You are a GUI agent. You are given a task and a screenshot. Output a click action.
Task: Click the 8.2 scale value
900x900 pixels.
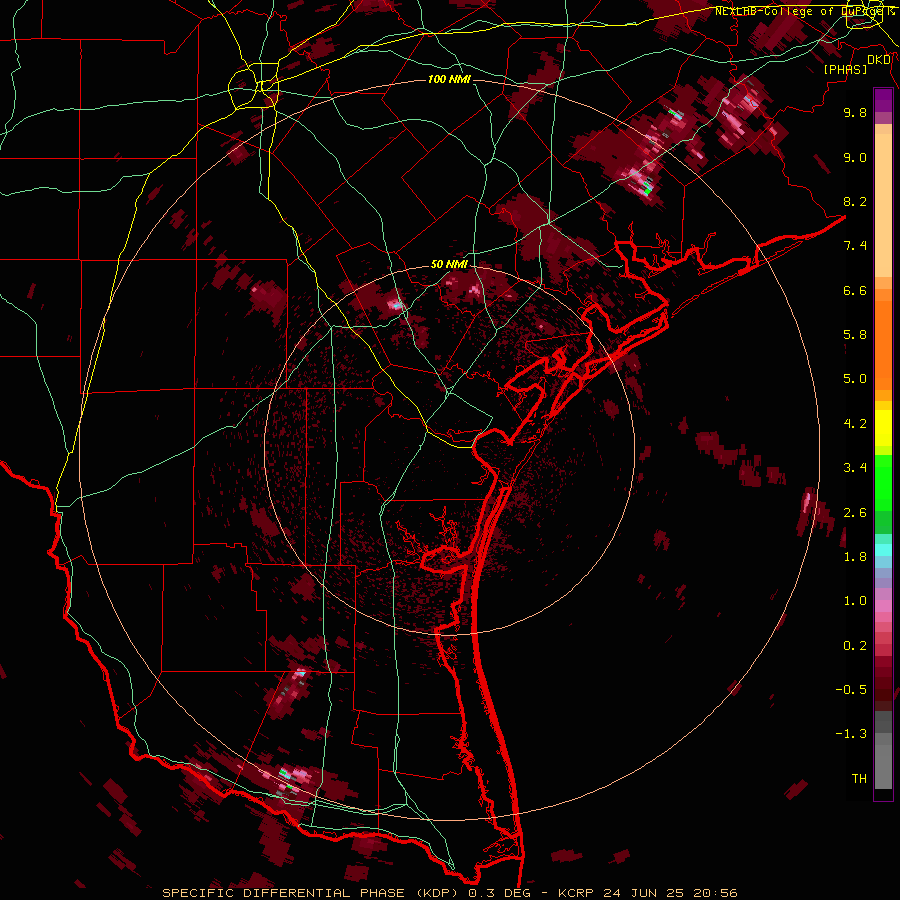(855, 201)
